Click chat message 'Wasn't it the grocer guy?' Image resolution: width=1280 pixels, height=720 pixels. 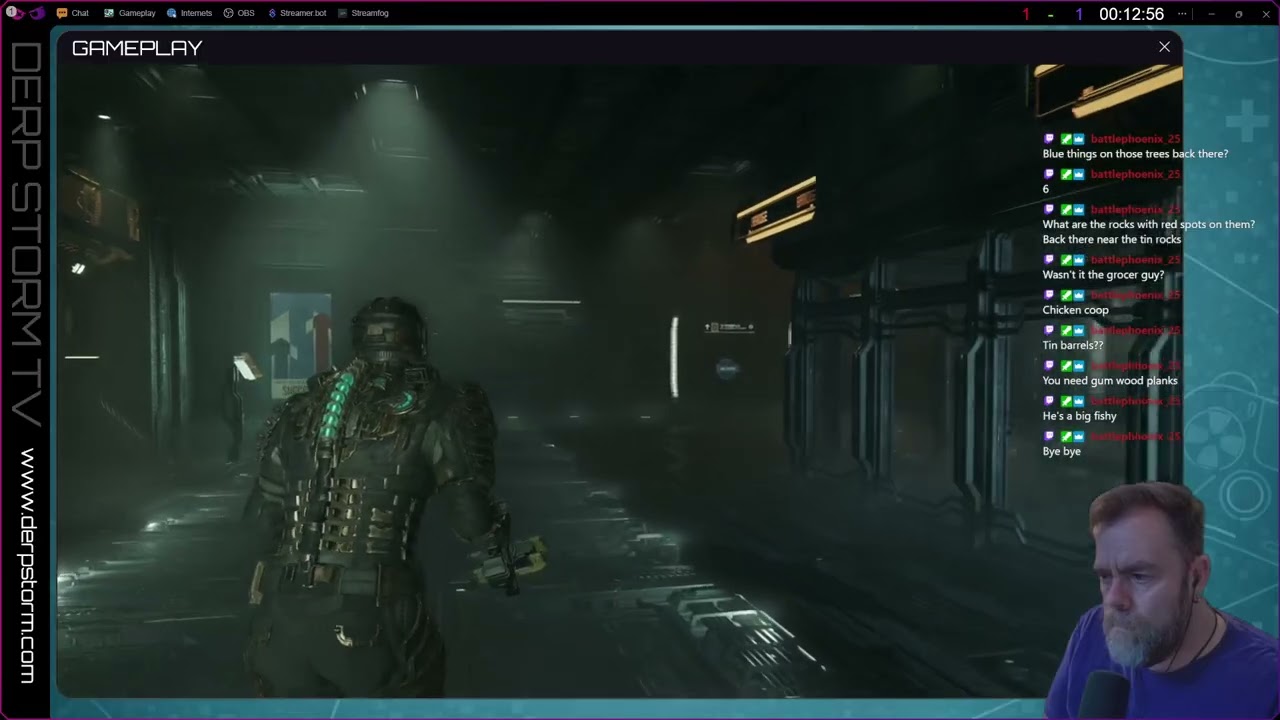click(1103, 275)
